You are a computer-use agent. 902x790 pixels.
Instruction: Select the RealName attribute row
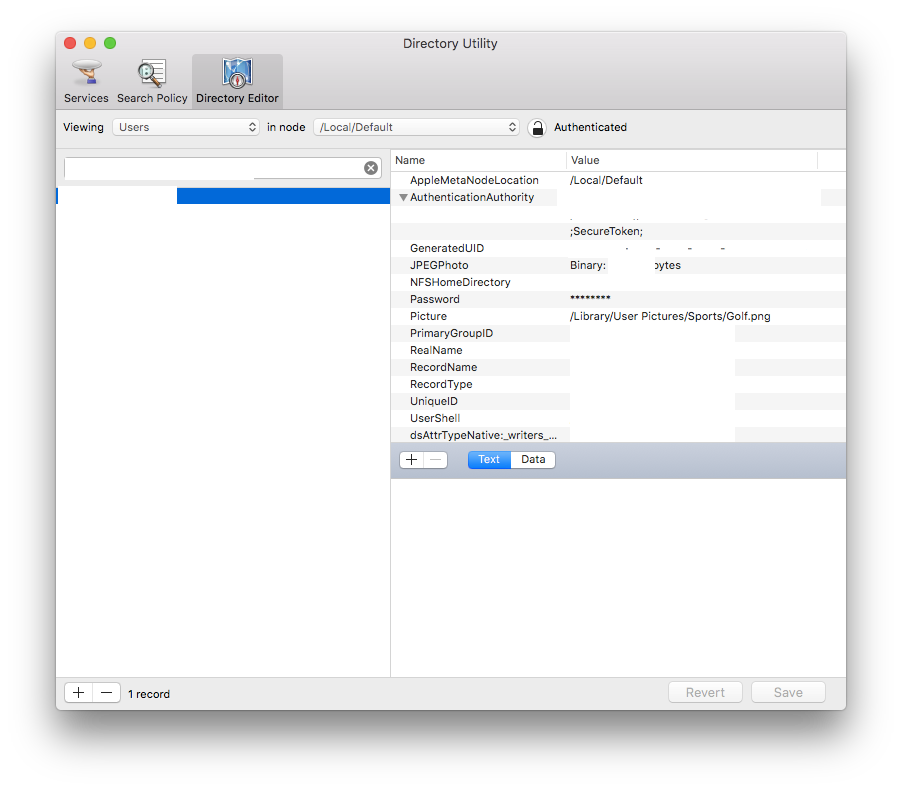pyautogui.click(x=618, y=350)
